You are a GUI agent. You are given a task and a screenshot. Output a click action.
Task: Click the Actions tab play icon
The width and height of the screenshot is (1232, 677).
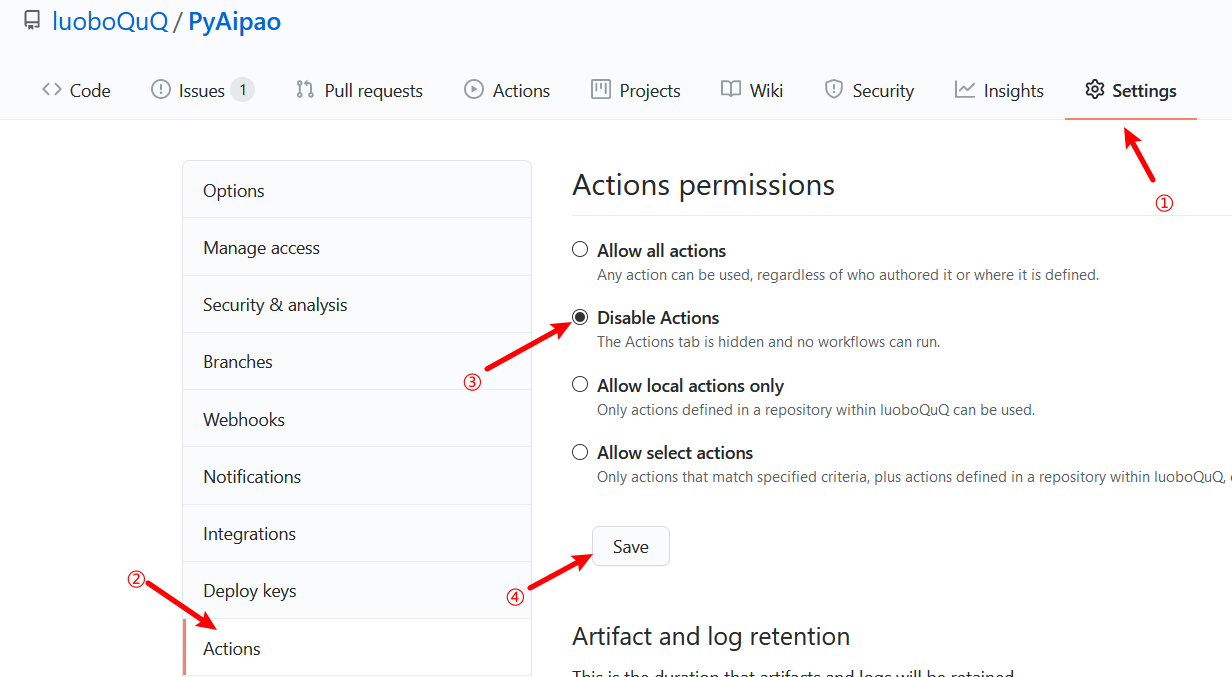click(x=474, y=90)
